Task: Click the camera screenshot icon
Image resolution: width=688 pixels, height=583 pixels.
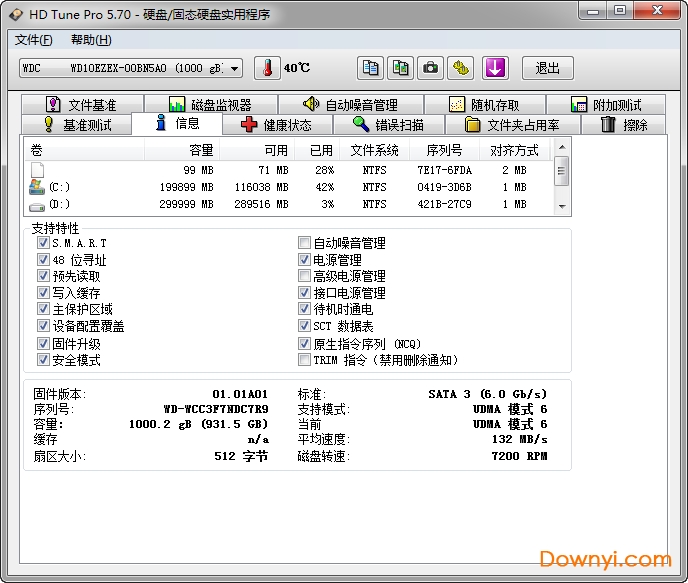Action: 431,68
